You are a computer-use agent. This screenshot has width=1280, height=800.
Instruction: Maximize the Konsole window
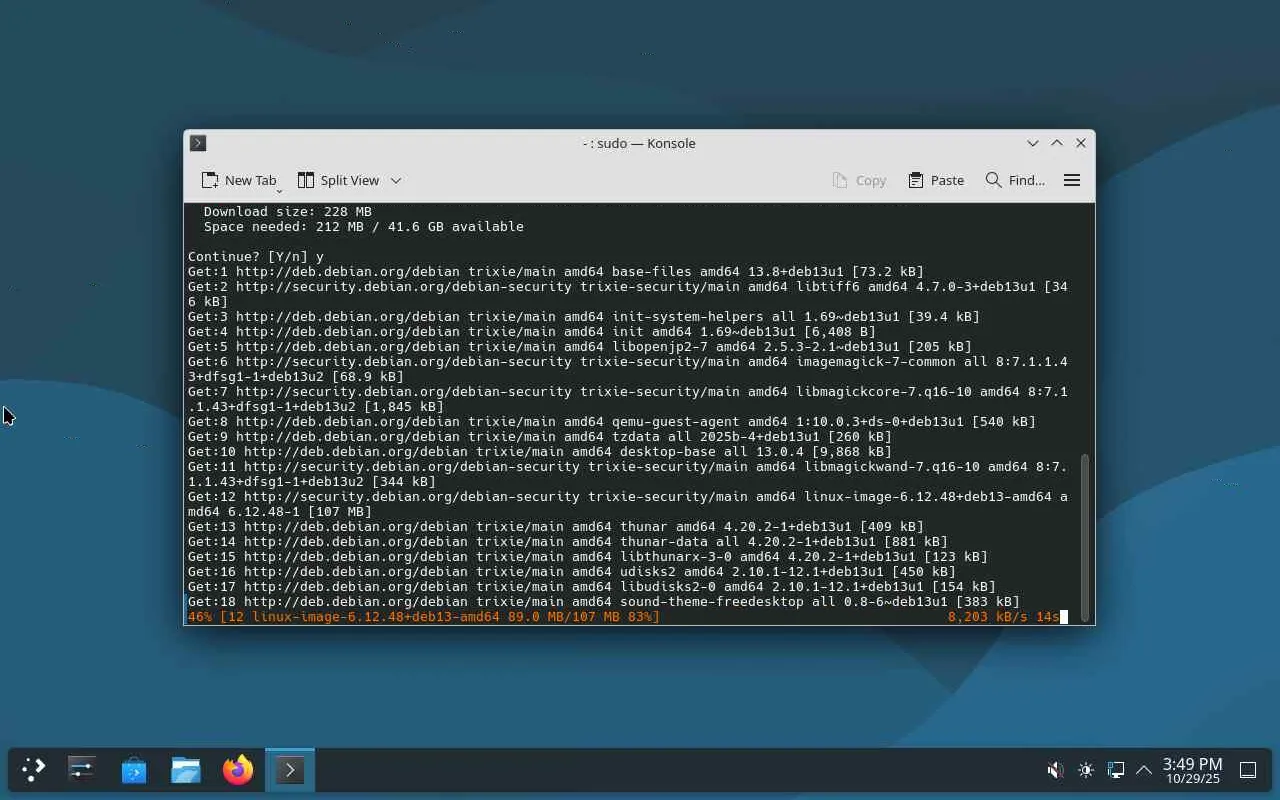[1057, 143]
